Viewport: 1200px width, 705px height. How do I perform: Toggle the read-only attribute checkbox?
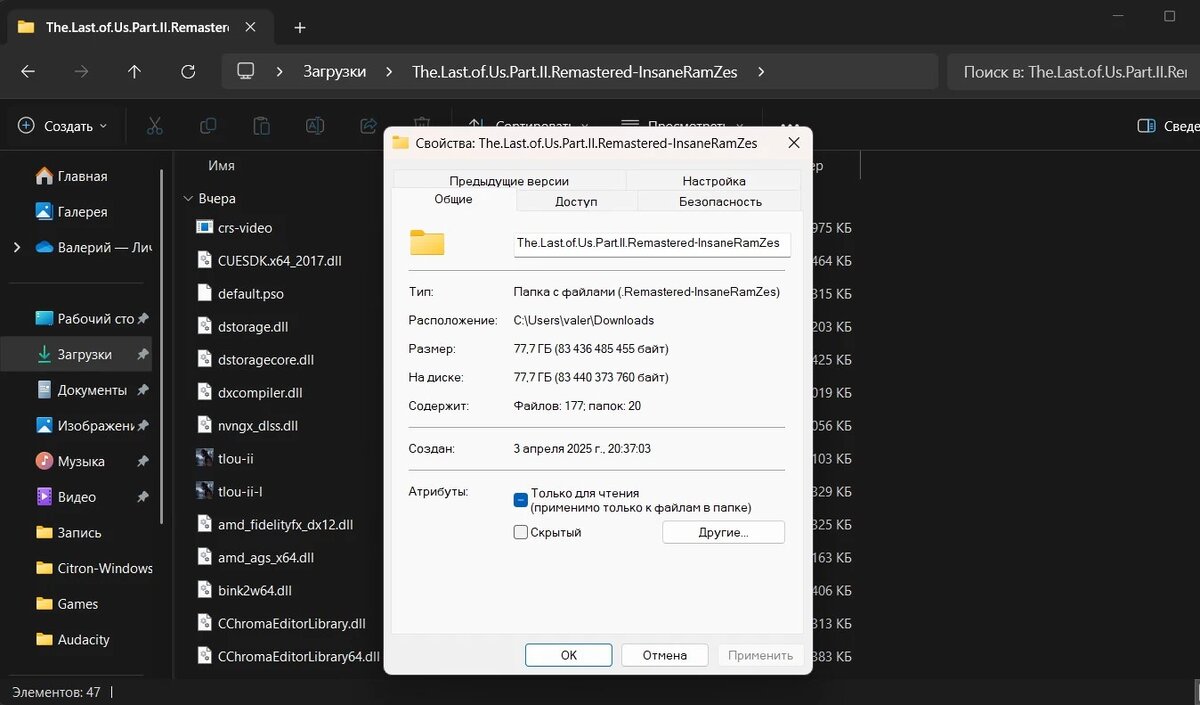(521, 500)
